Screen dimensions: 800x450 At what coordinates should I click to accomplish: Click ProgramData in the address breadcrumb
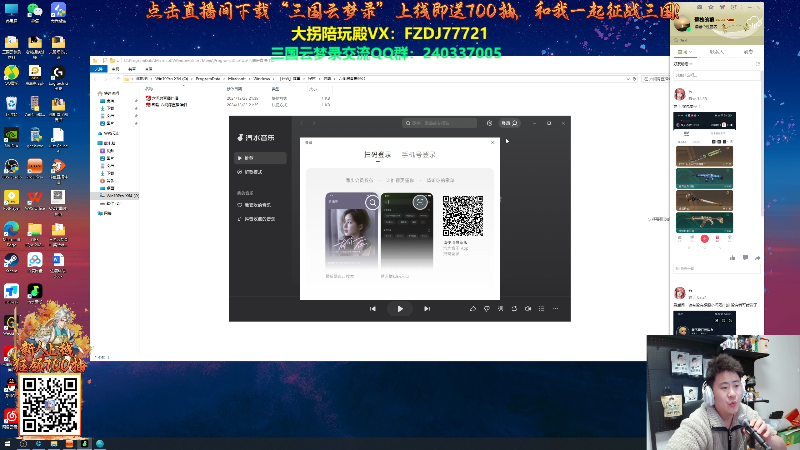pyautogui.click(x=208, y=79)
